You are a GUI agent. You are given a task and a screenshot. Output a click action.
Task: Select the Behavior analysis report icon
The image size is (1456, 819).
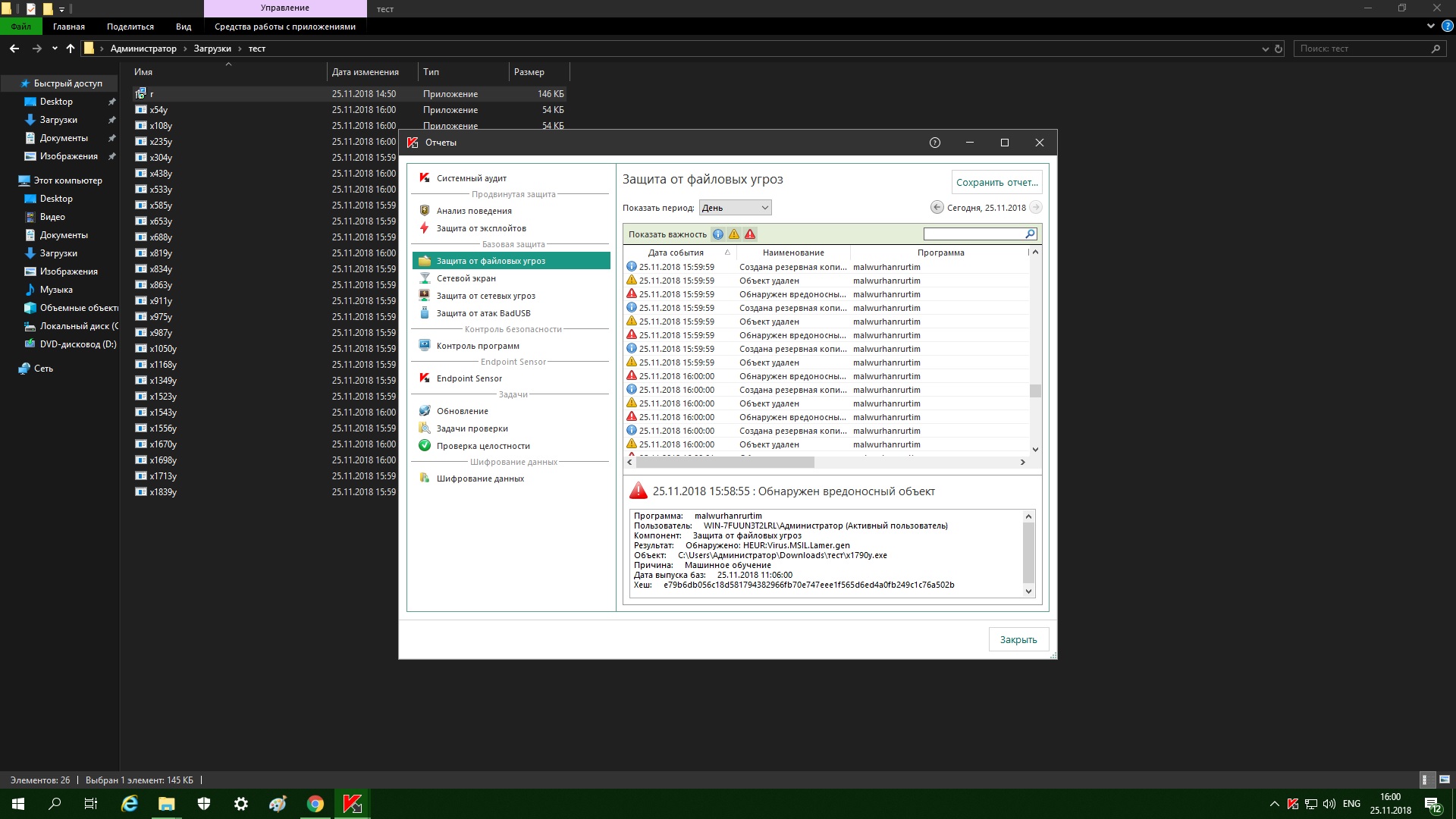pos(425,211)
